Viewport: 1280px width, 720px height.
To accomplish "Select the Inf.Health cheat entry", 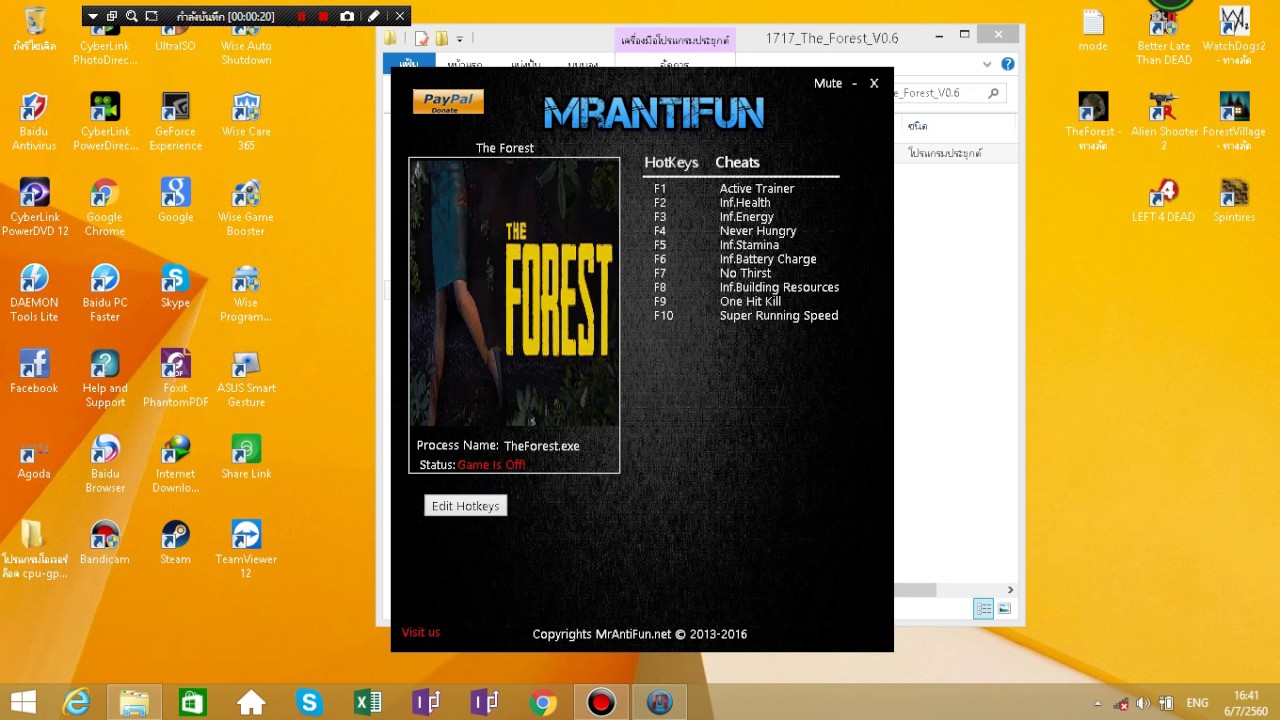I will [x=745, y=203].
